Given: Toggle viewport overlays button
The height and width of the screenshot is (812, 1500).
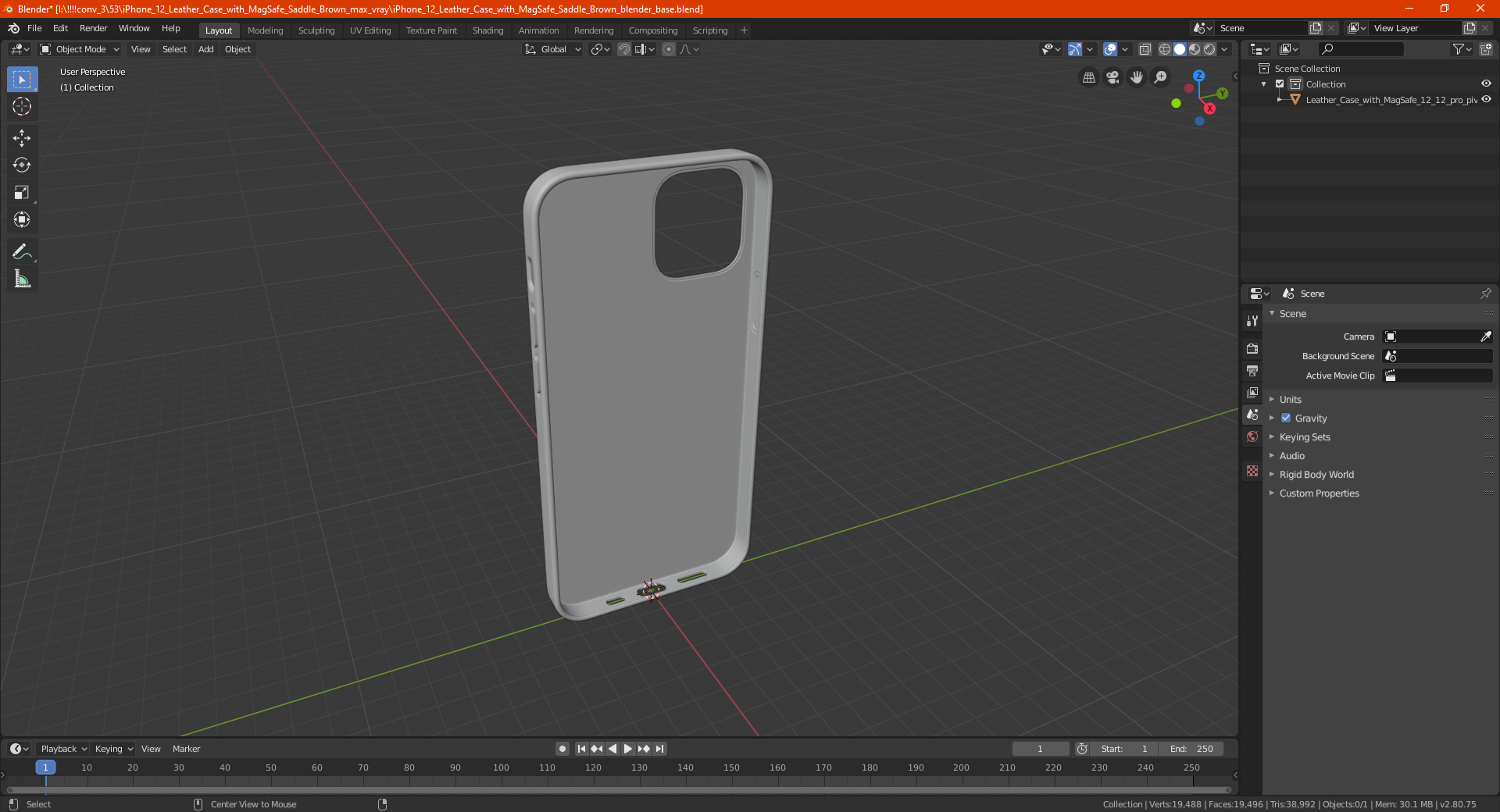Looking at the screenshot, I should [1110, 49].
